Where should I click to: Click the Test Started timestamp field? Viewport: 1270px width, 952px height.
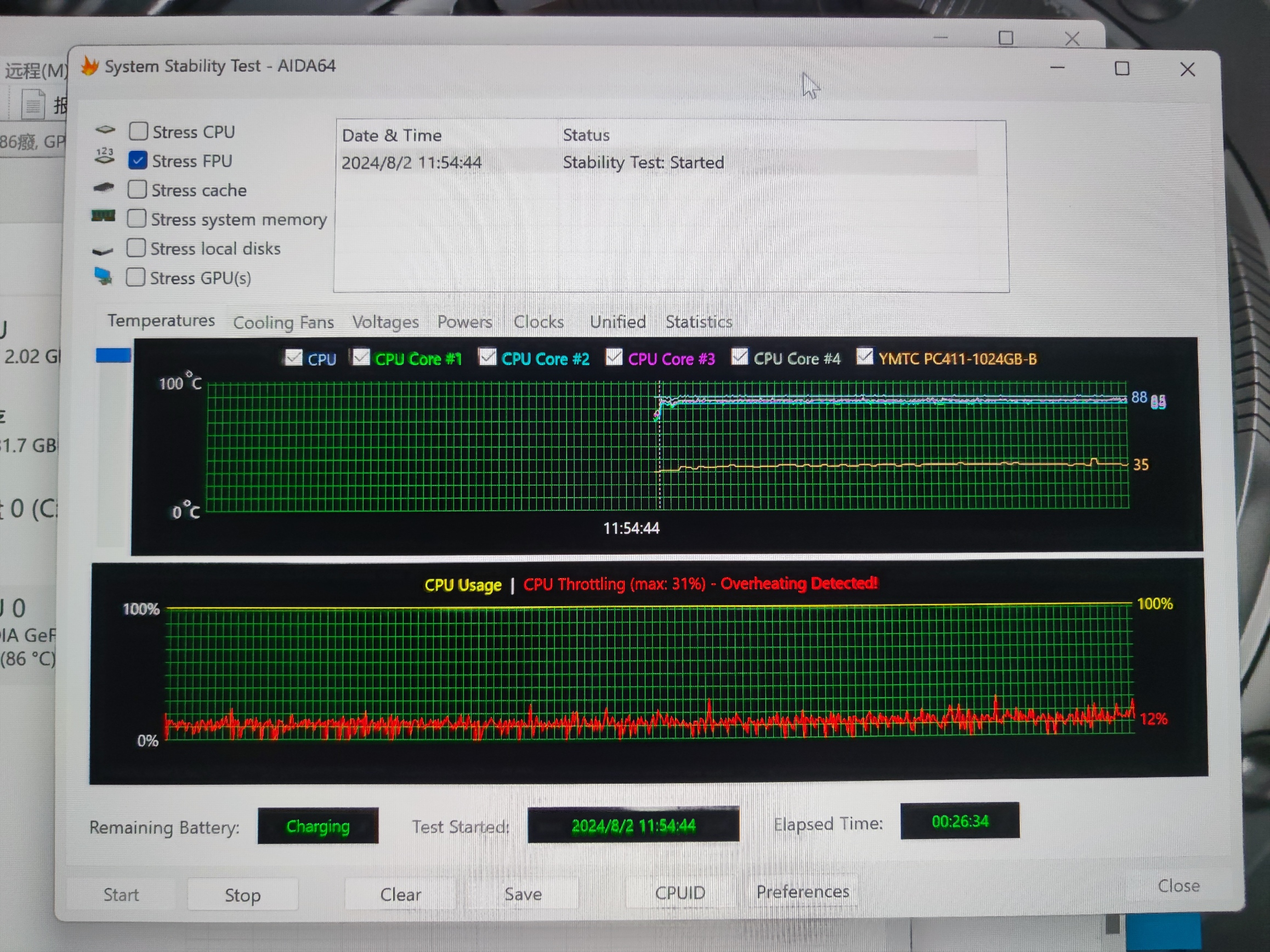(633, 825)
